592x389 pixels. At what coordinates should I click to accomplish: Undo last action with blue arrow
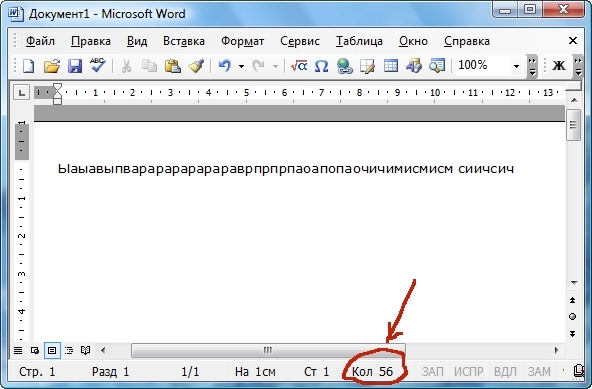click(x=225, y=66)
